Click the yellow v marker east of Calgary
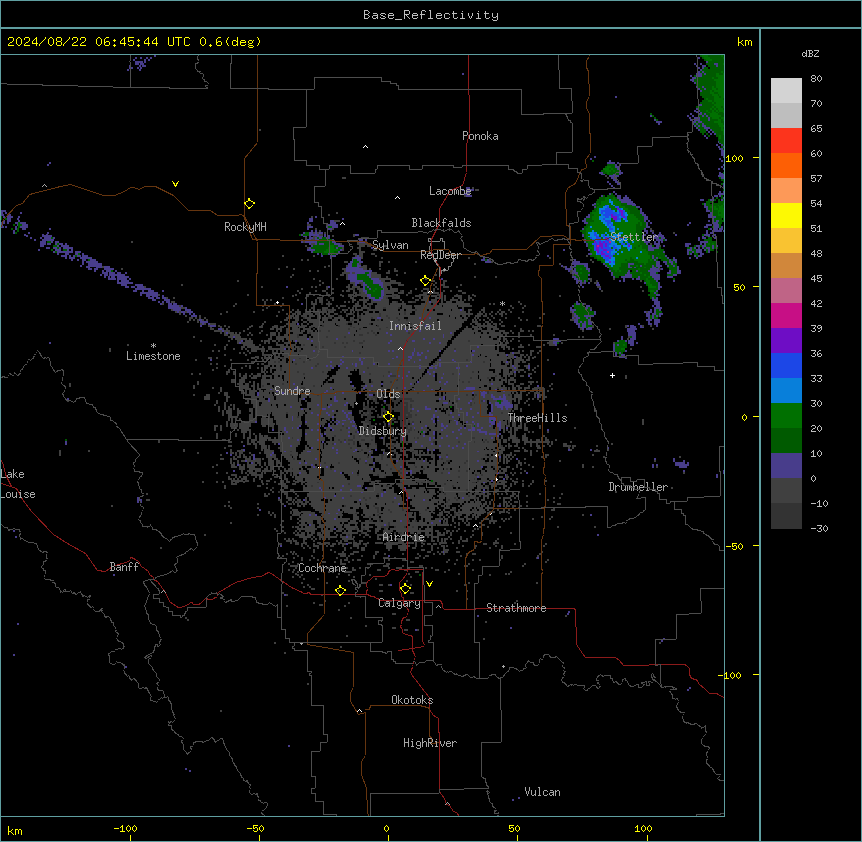The height and width of the screenshot is (842, 862). (x=429, y=584)
